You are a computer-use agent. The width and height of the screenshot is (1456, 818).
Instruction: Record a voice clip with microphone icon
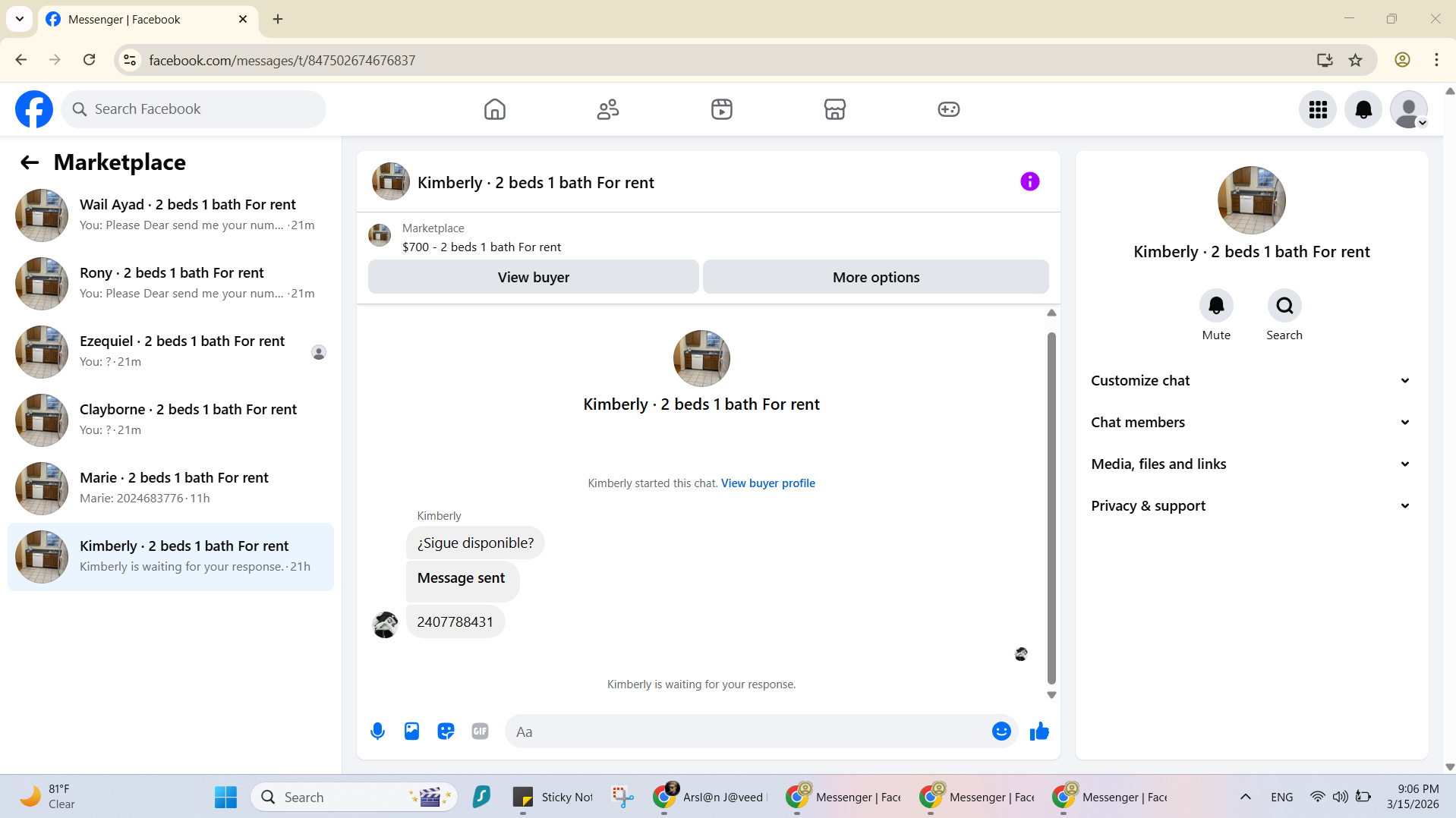[377, 731]
